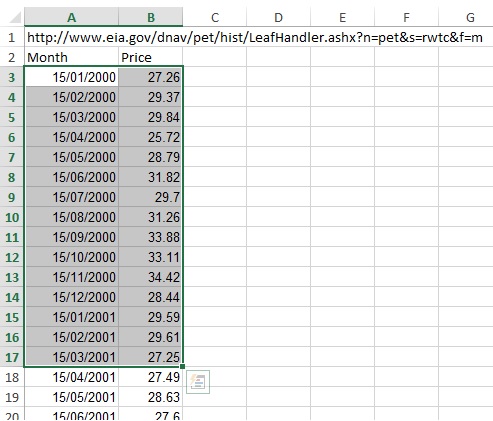
Task: Select column A header
Action: (71, 17)
